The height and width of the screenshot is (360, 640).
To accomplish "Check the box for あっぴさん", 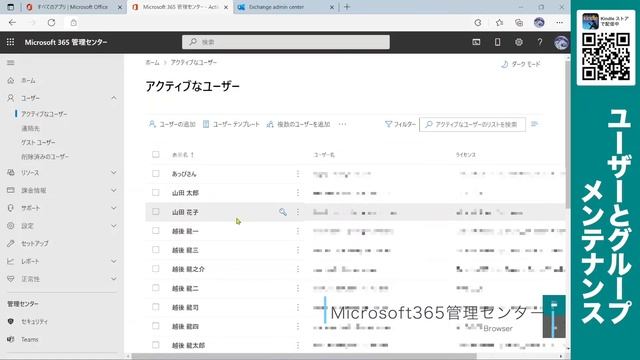I will [156, 173].
